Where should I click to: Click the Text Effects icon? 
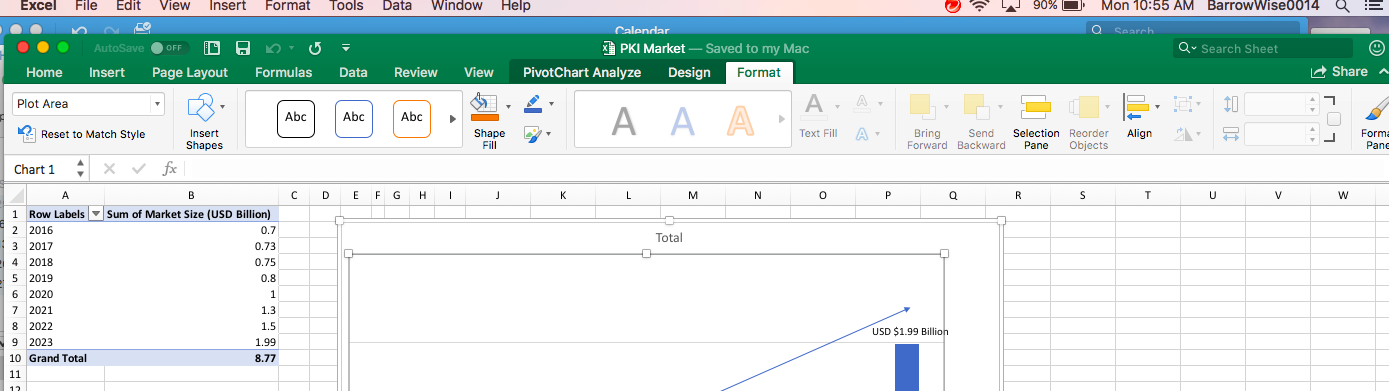[x=861, y=133]
